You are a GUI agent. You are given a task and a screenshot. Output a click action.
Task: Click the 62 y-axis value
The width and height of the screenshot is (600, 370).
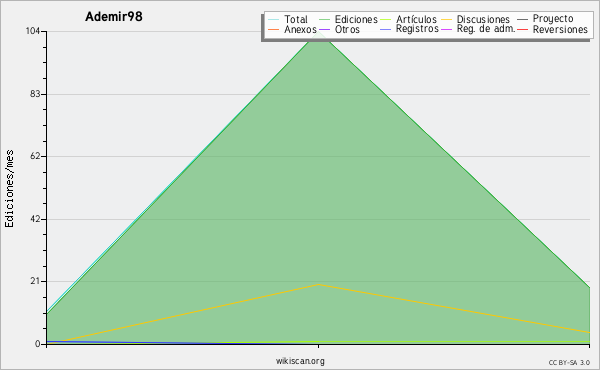tap(35, 156)
